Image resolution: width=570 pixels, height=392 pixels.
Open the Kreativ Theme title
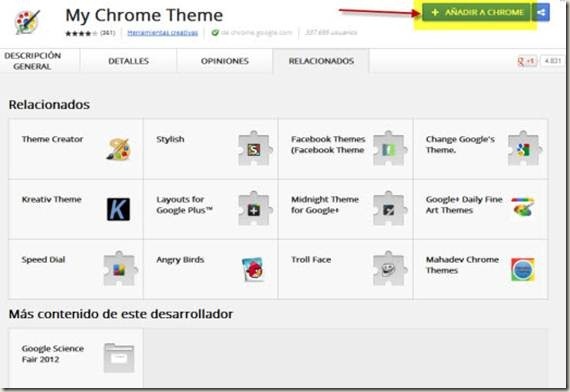[x=52, y=199]
